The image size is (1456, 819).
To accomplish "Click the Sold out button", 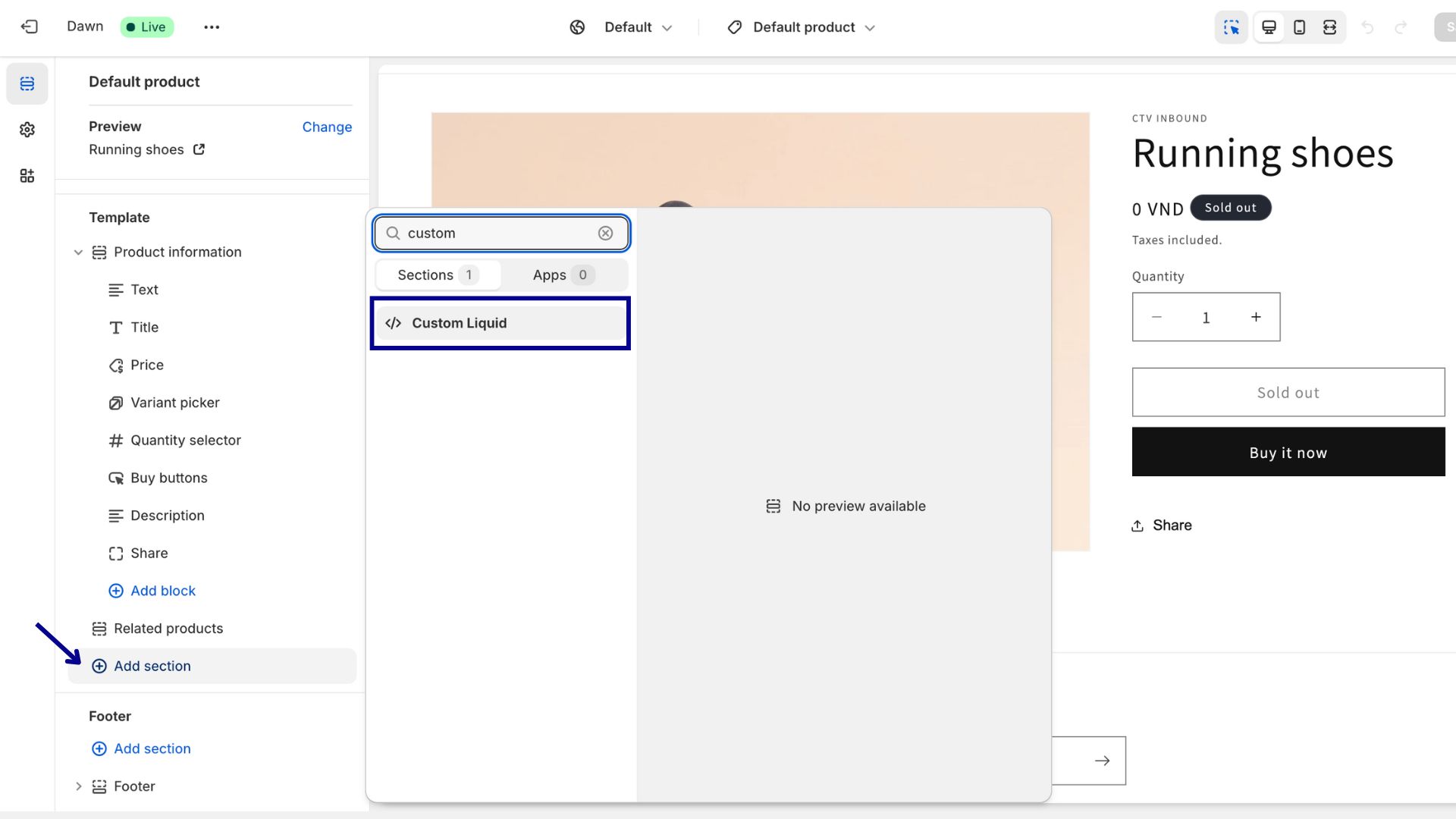I will click(x=1288, y=392).
